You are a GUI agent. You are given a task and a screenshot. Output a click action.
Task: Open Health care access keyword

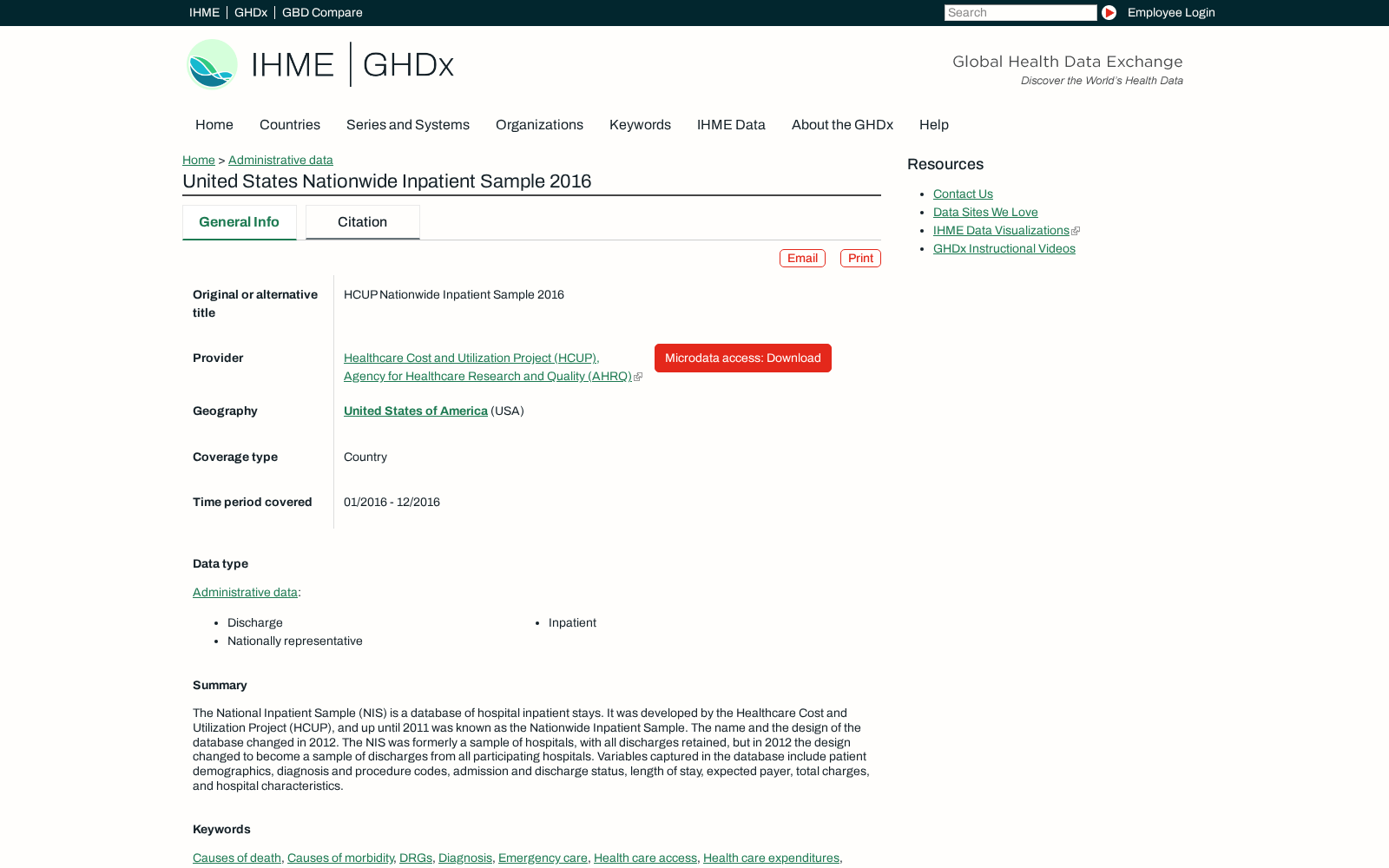(645, 858)
